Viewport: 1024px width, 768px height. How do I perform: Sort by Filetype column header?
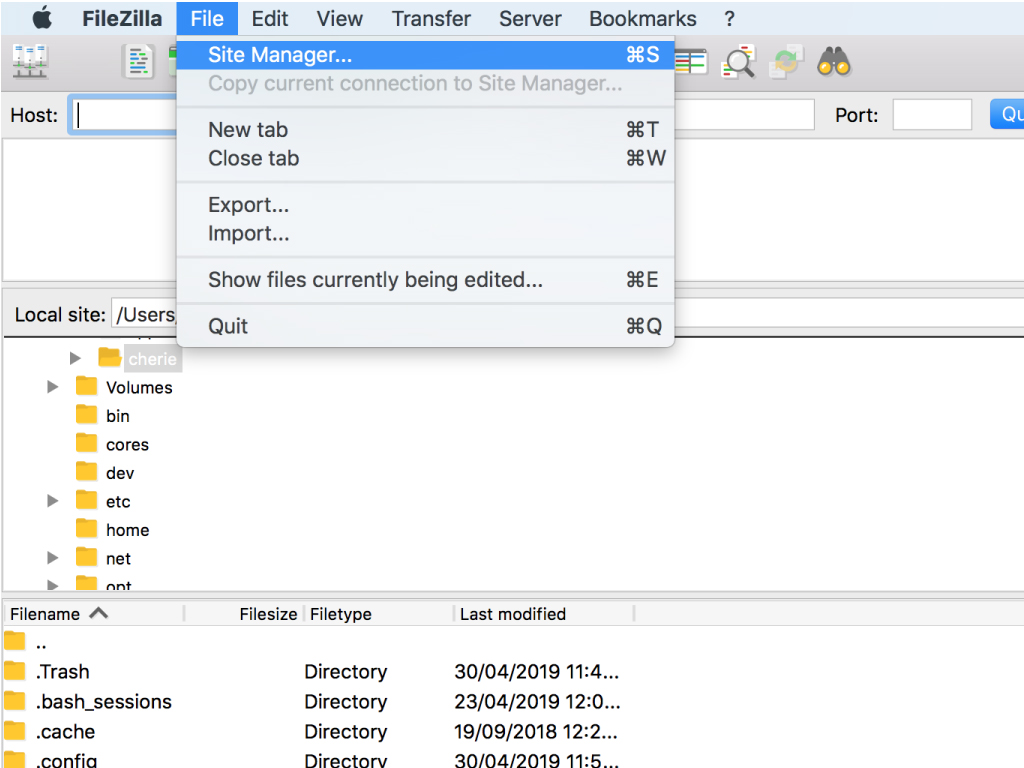340,614
